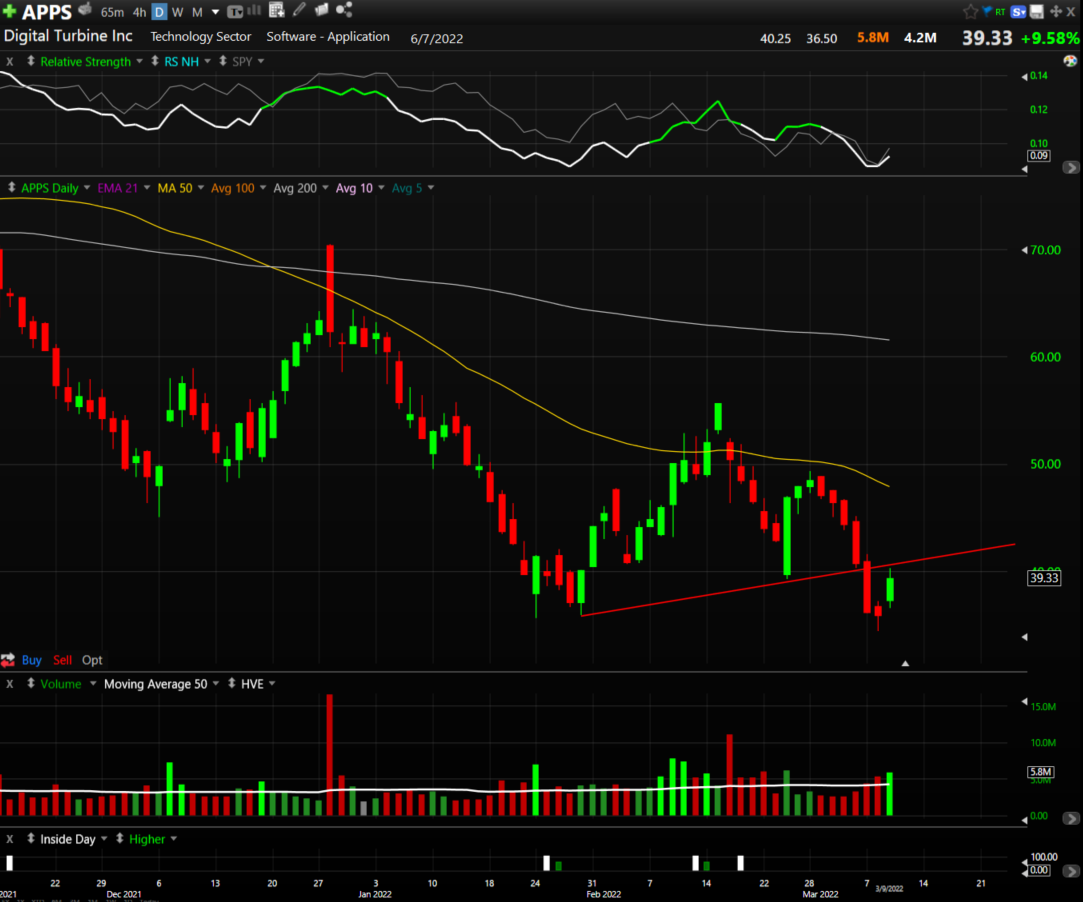Image resolution: width=1083 pixels, height=902 pixels.
Task: Remove the Inside Day pane with X
Action: pos(10,839)
